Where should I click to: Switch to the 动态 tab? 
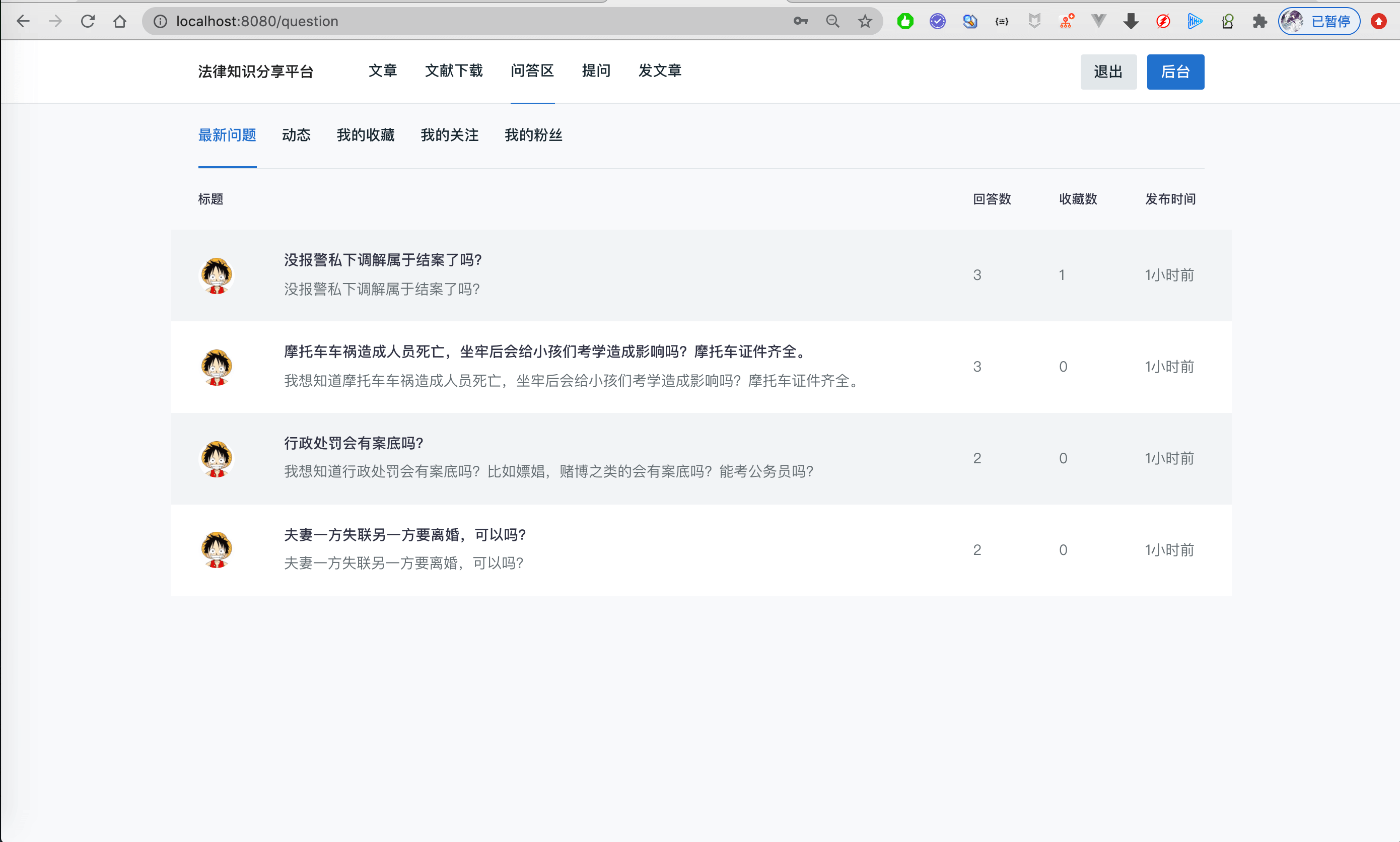coord(296,135)
